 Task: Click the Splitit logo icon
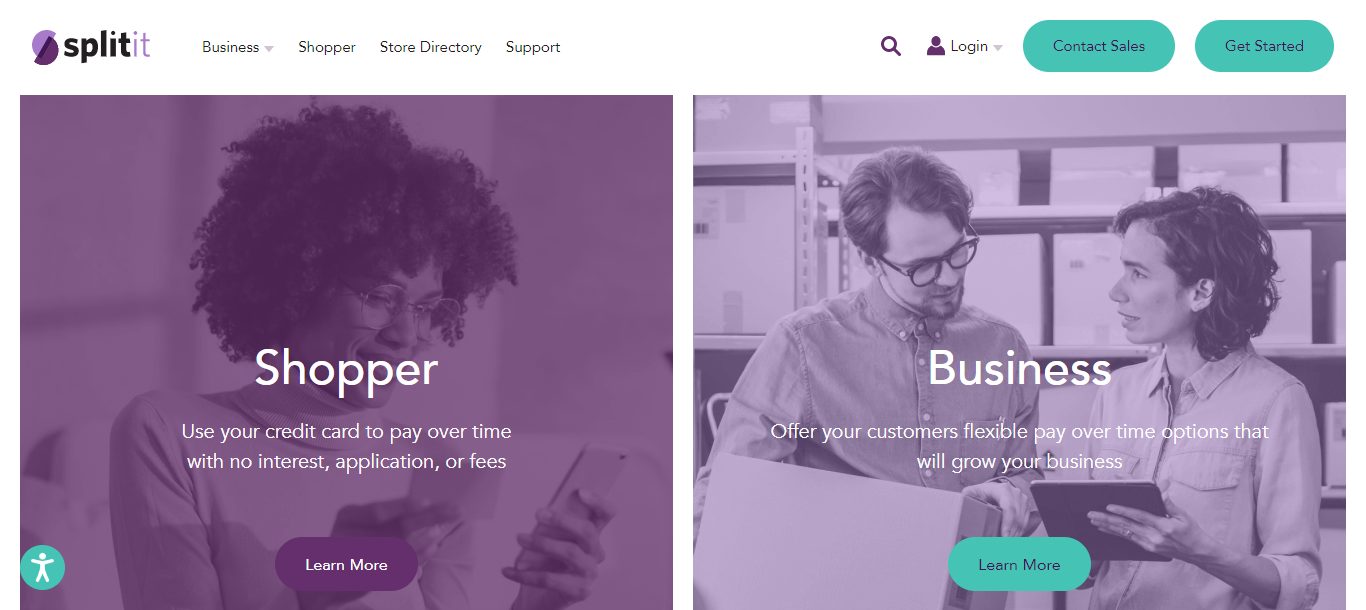click(45, 47)
